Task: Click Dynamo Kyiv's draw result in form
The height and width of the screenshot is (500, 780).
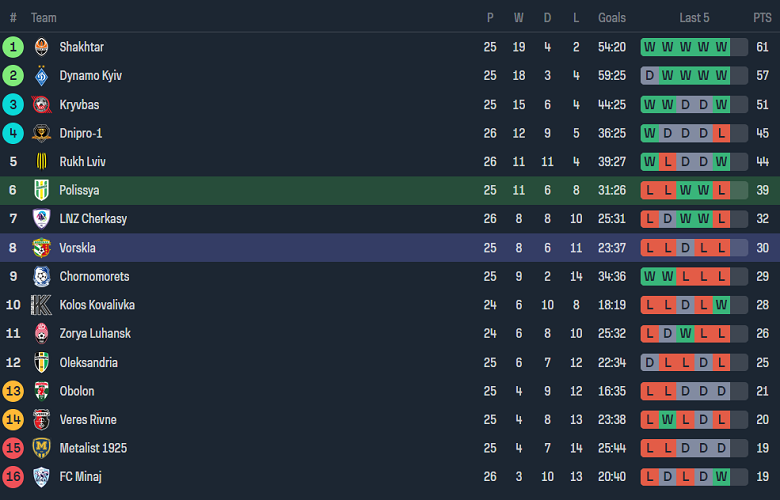Action: (x=650, y=76)
